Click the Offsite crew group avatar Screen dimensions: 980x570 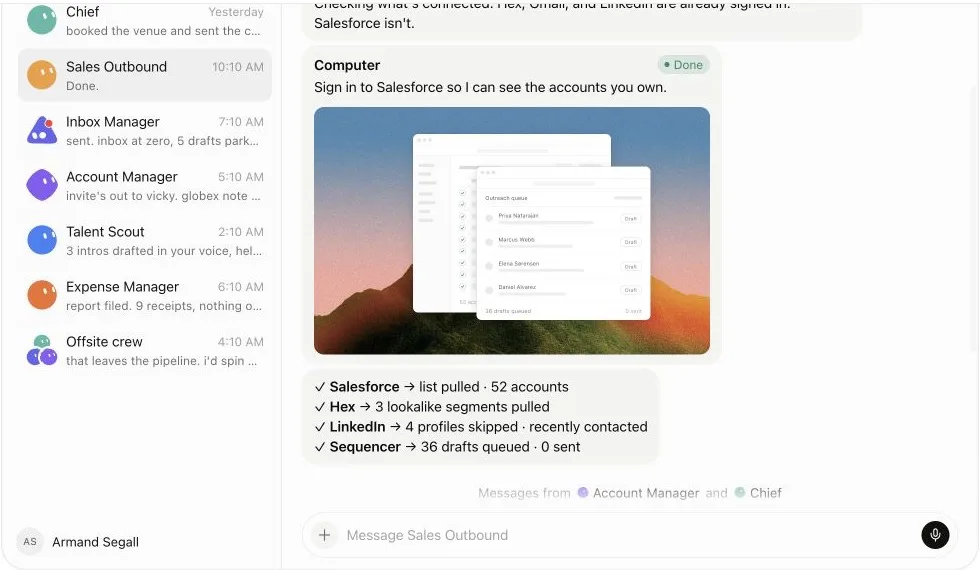tap(42, 350)
